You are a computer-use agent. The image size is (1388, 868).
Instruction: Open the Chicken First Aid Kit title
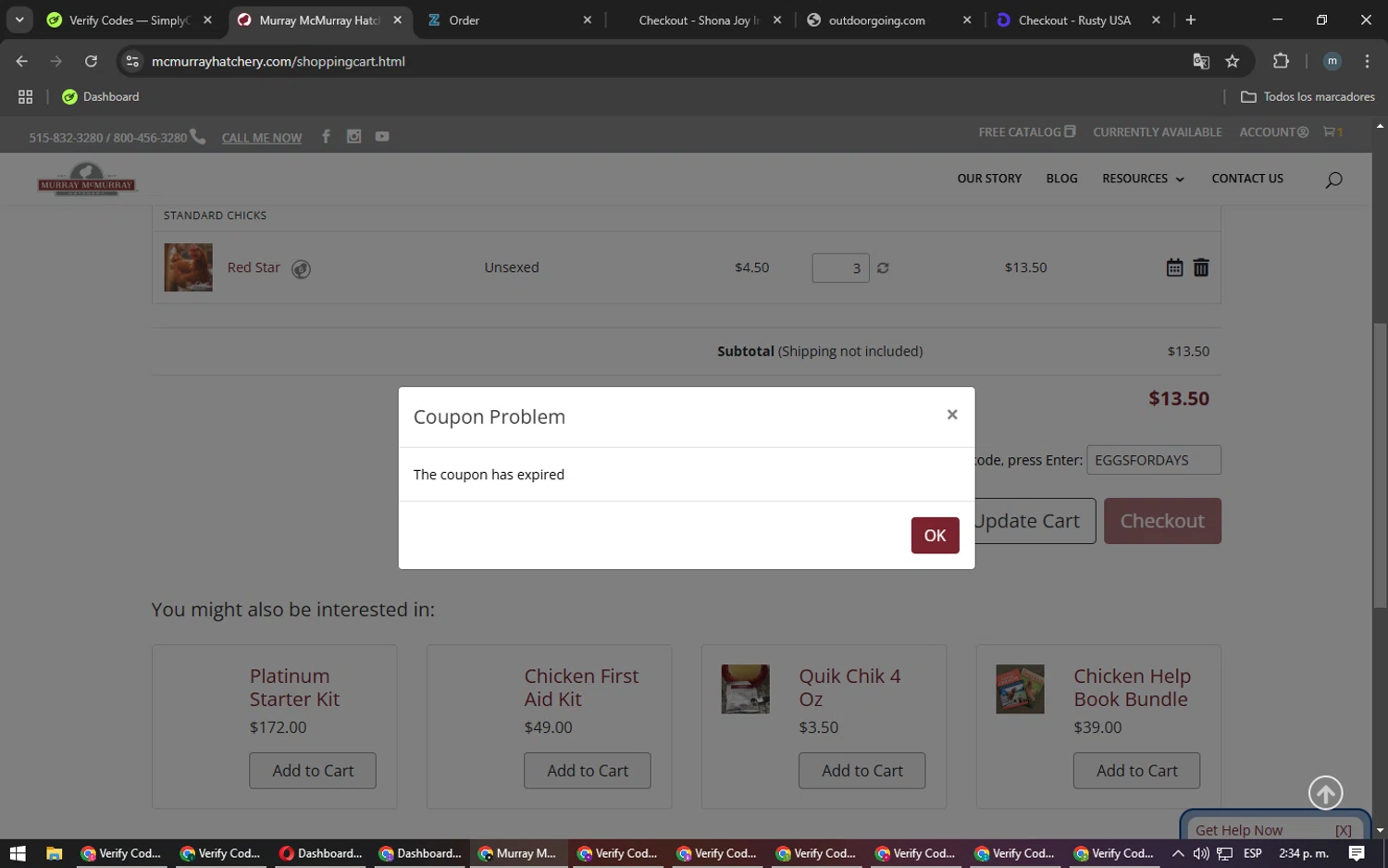click(581, 688)
